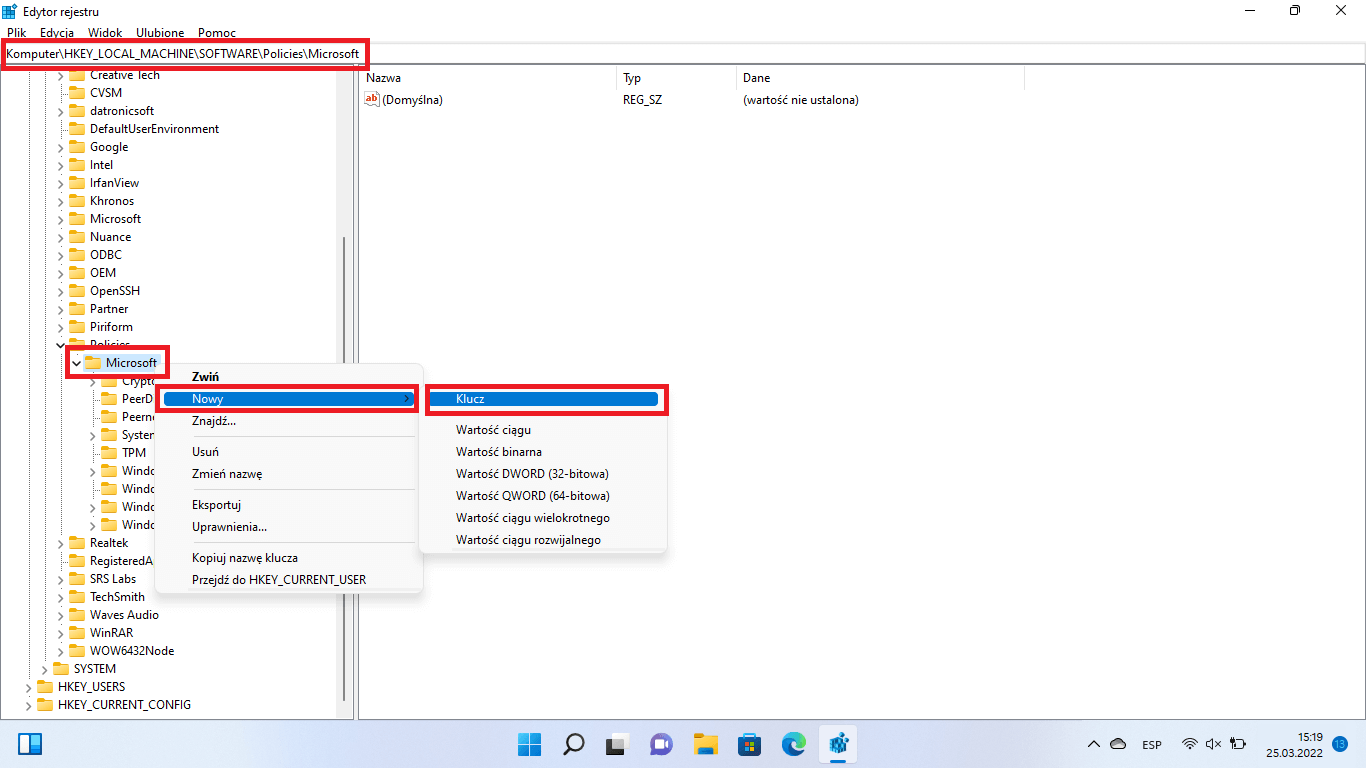Click the Typ column header
Screen dimensions: 1366x768
point(676,77)
